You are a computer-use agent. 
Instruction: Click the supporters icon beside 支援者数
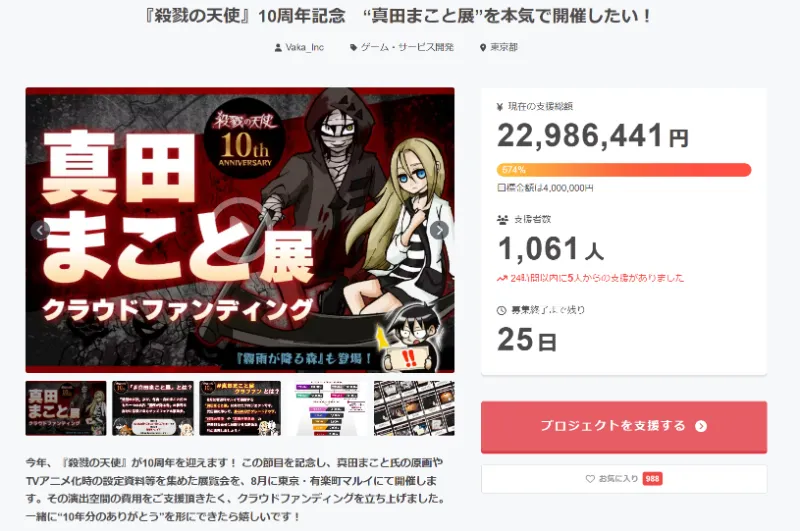503,219
